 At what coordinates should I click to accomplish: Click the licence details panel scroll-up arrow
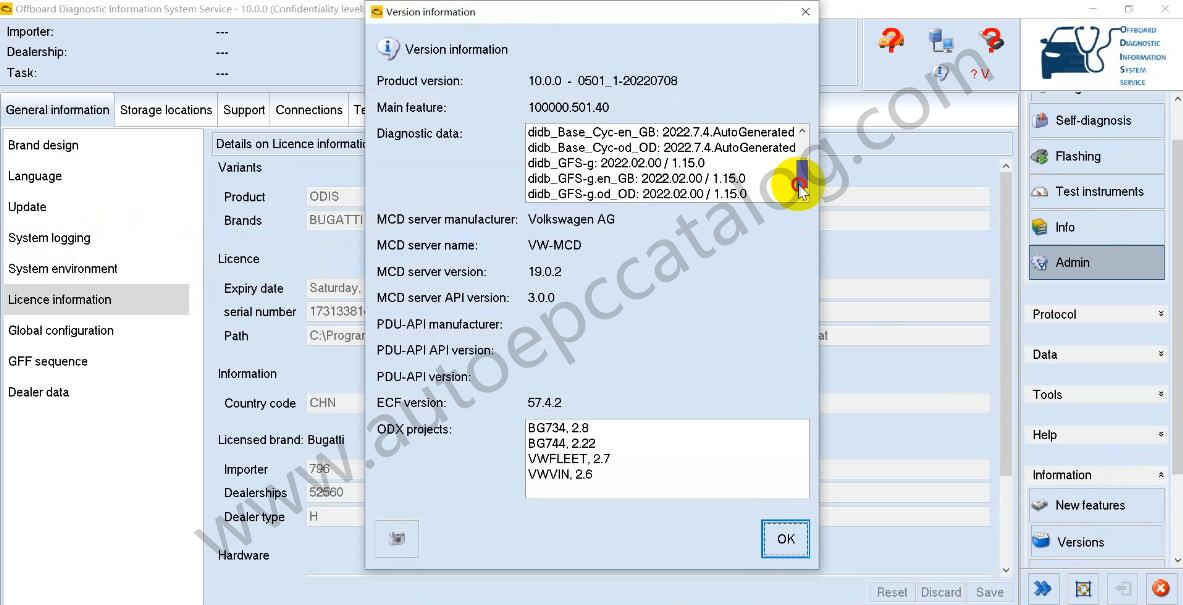(1006, 165)
